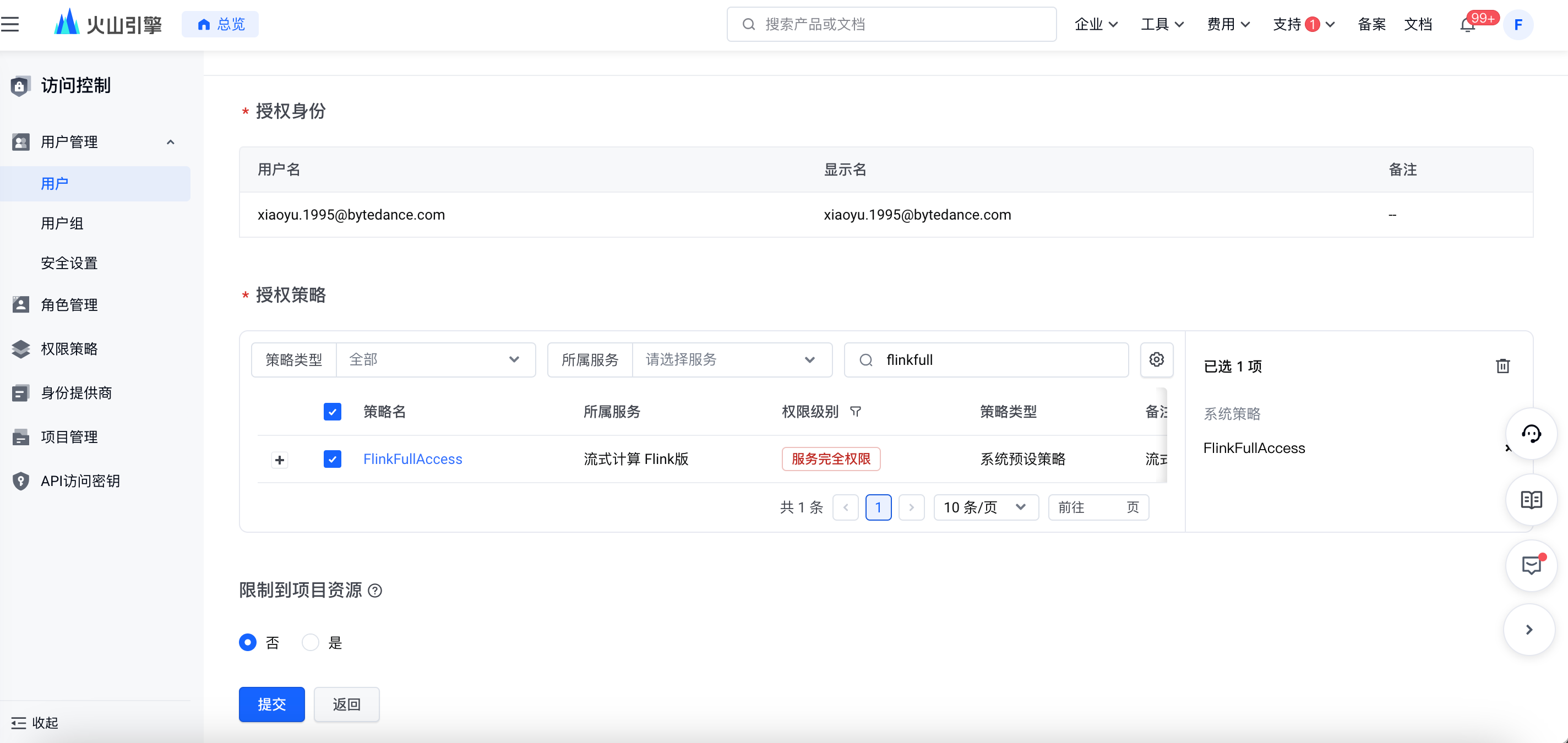Screen dimensions: 1568x743
Task: Click the identity provider icon
Action: (21, 393)
